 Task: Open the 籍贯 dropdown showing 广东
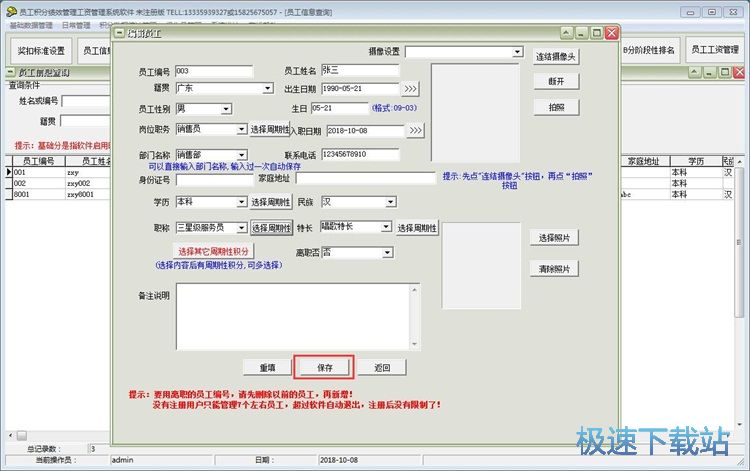268,88
